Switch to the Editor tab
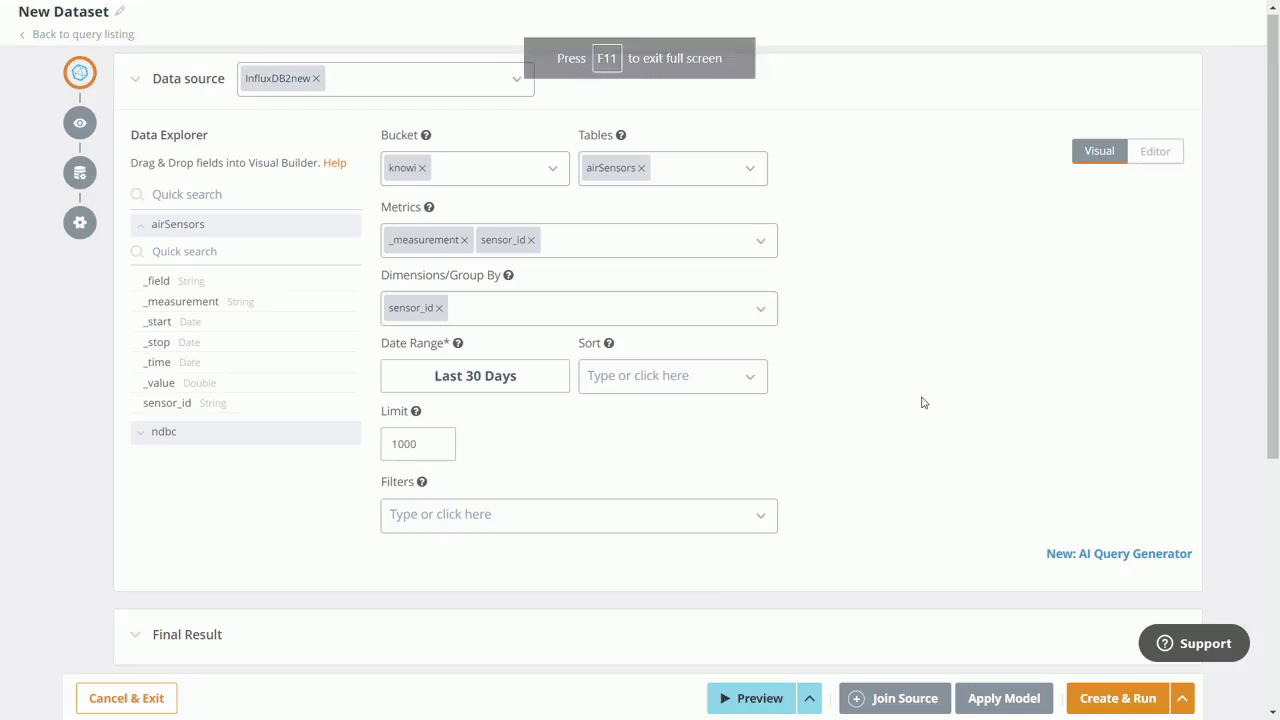This screenshot has height=720, width=1280. point(1155,151)
